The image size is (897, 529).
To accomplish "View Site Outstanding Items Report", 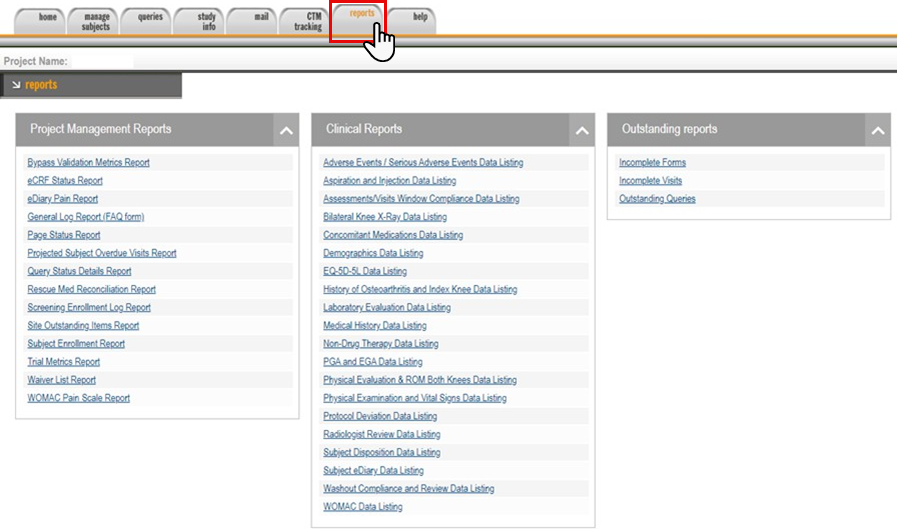I will tap(83, 325).
